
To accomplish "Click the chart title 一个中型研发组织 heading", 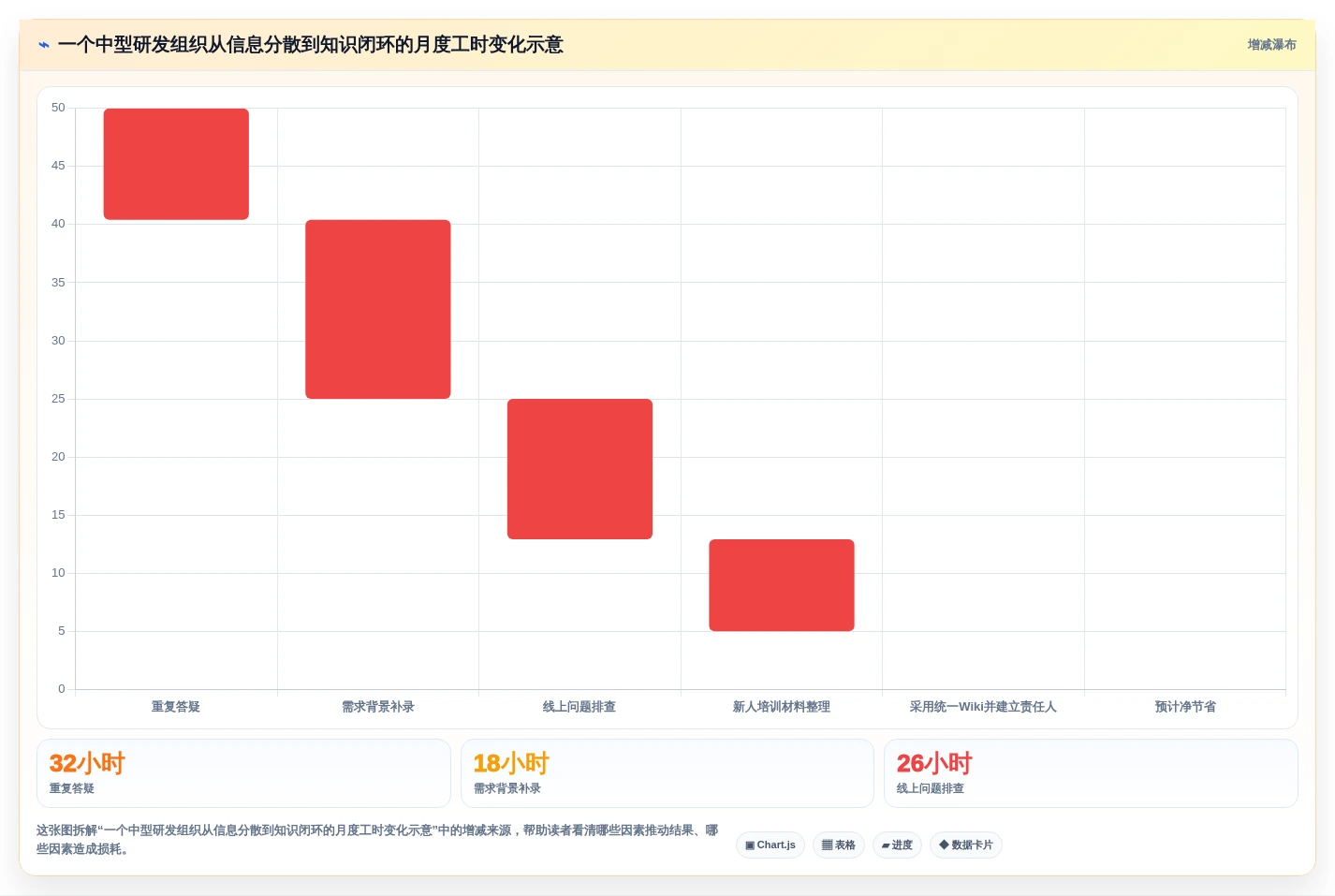I will pyautogui.click(x=310, y=45).
